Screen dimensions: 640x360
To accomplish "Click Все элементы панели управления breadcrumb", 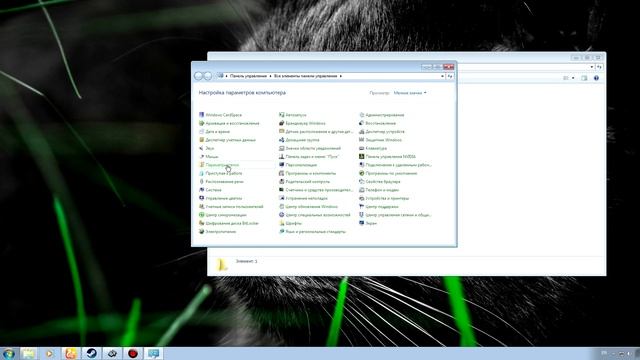I will click(306, 76).
